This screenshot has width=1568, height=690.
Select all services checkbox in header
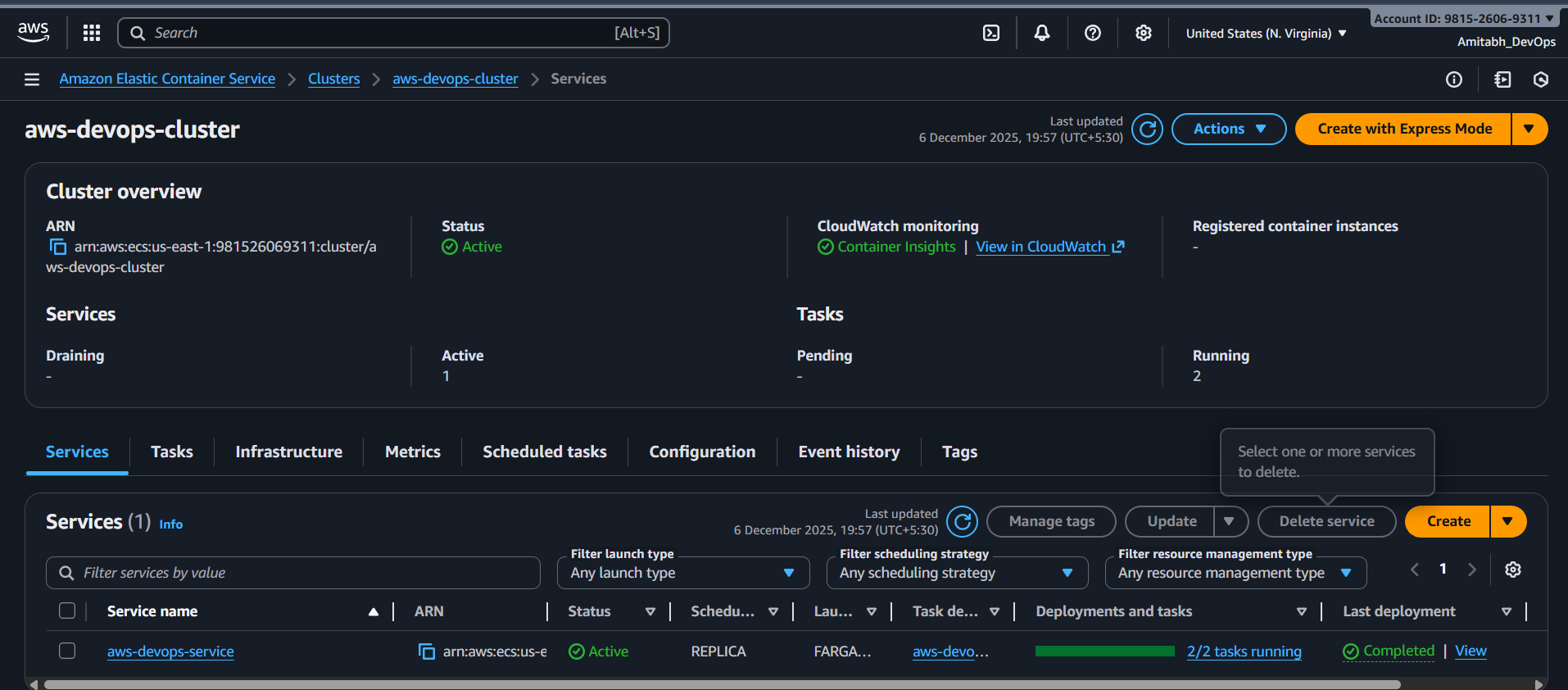click(67, 611)
